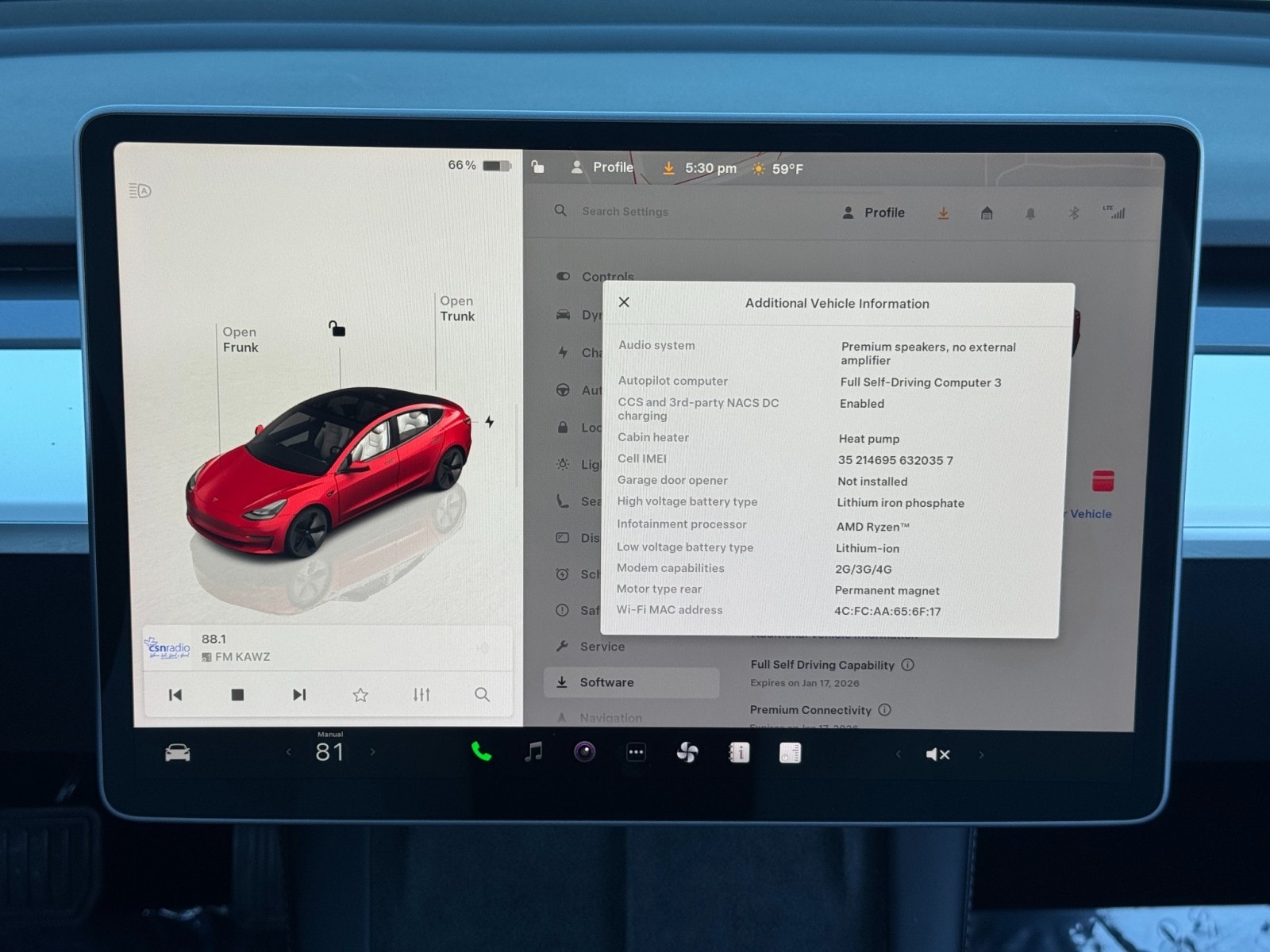1270x952 pixels.
Task: Open the music app in the dock
Action: coord(533,752)
